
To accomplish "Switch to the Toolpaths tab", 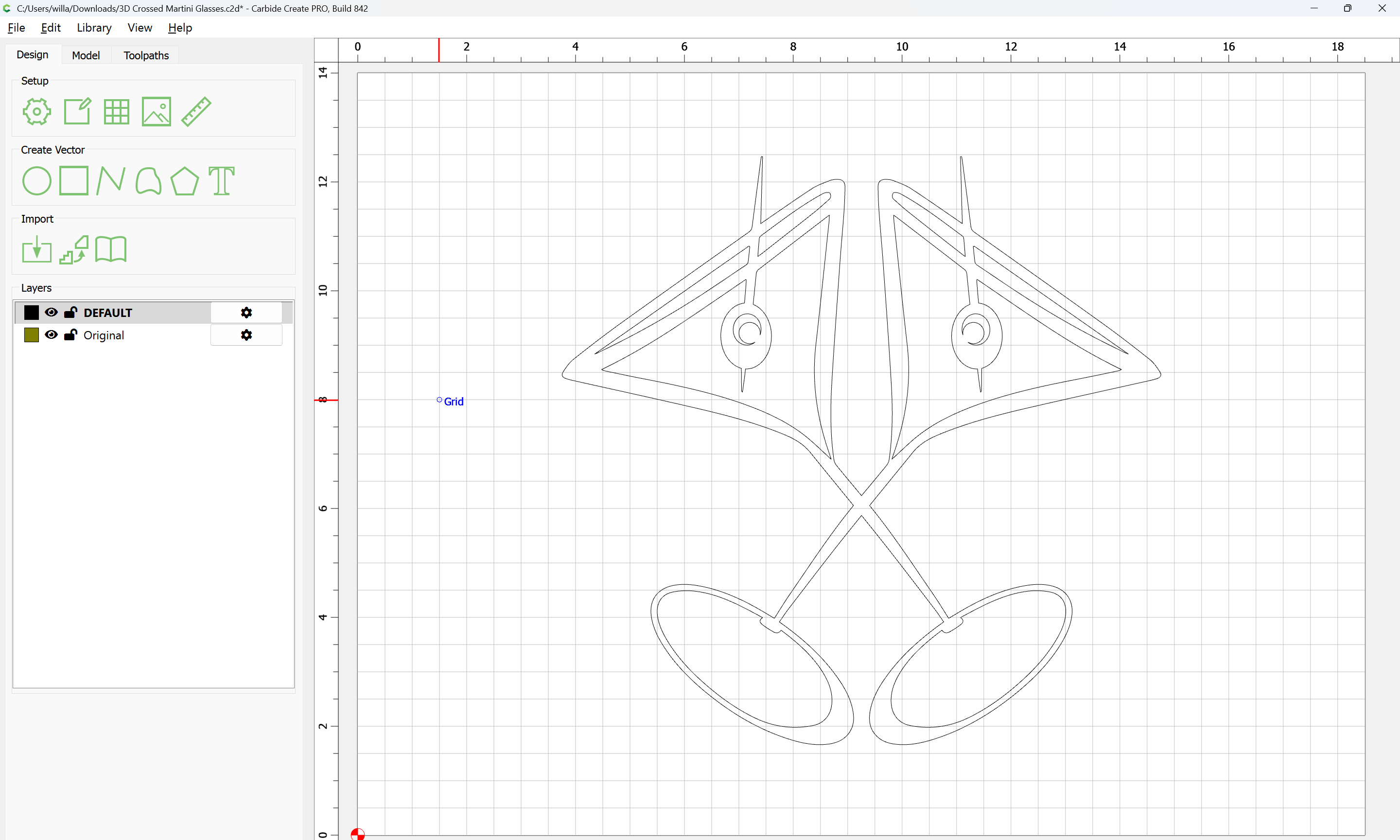I will [146, 55].
